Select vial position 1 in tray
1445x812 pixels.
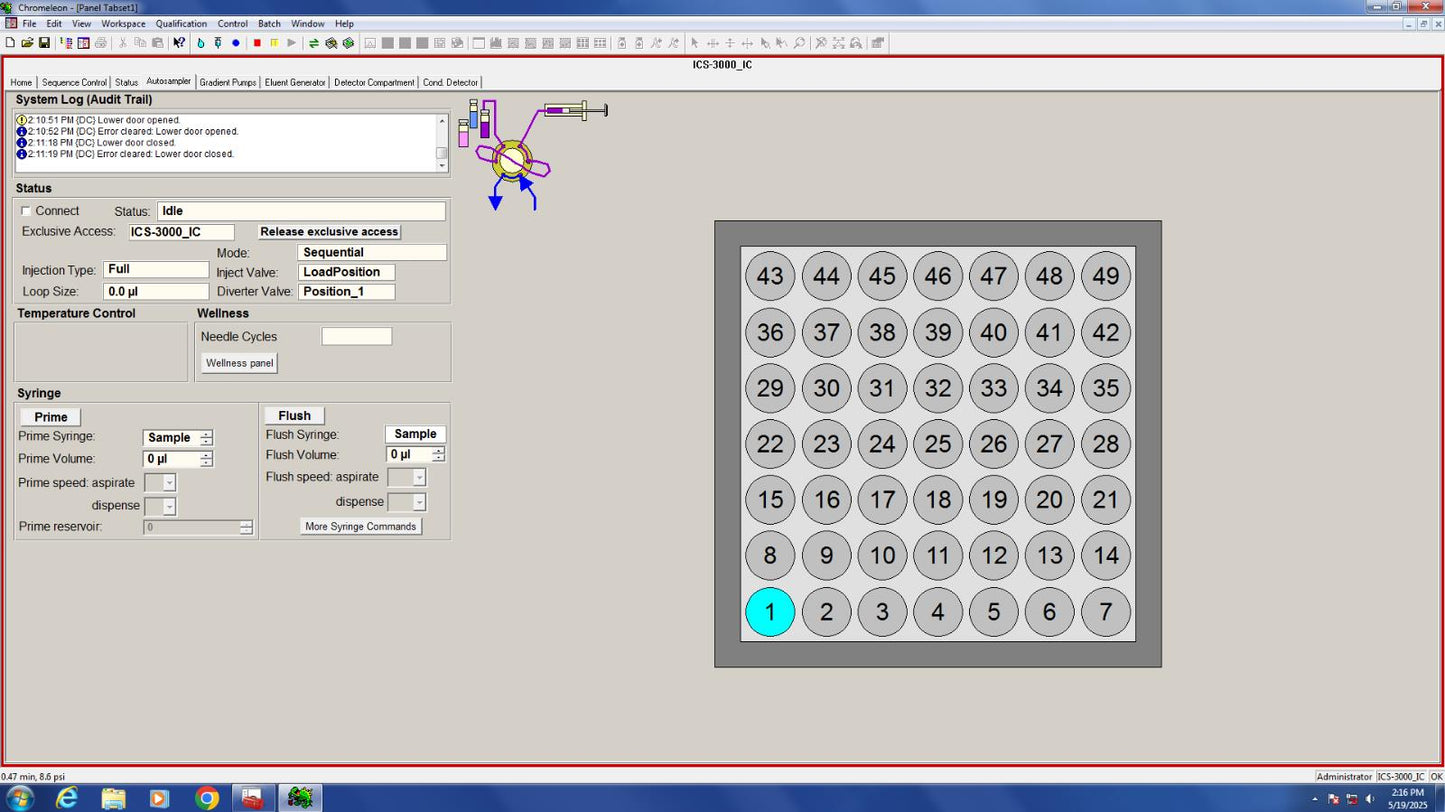(x=769, y=612)
